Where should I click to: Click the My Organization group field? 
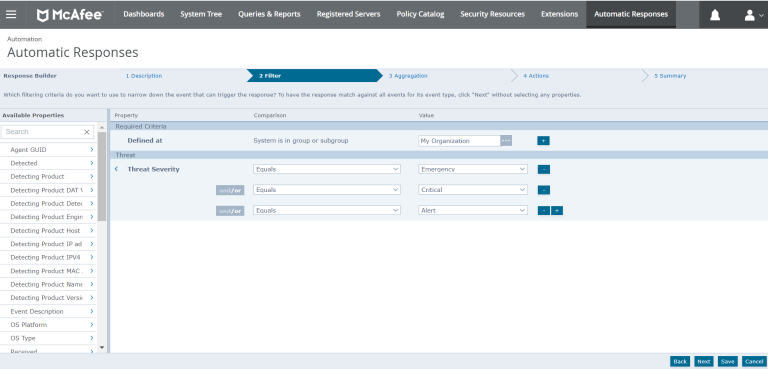click(x=459, y=141)
